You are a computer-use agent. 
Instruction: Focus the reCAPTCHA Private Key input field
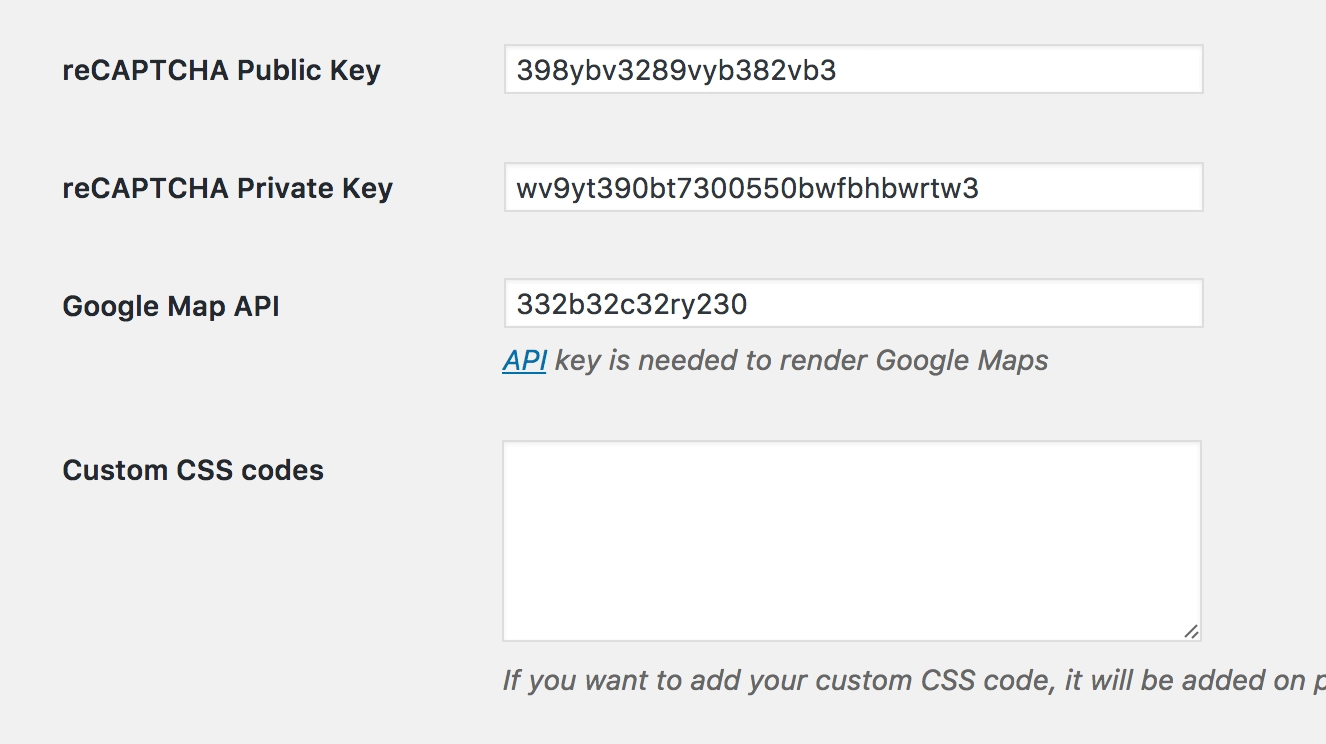pos(853,187)
